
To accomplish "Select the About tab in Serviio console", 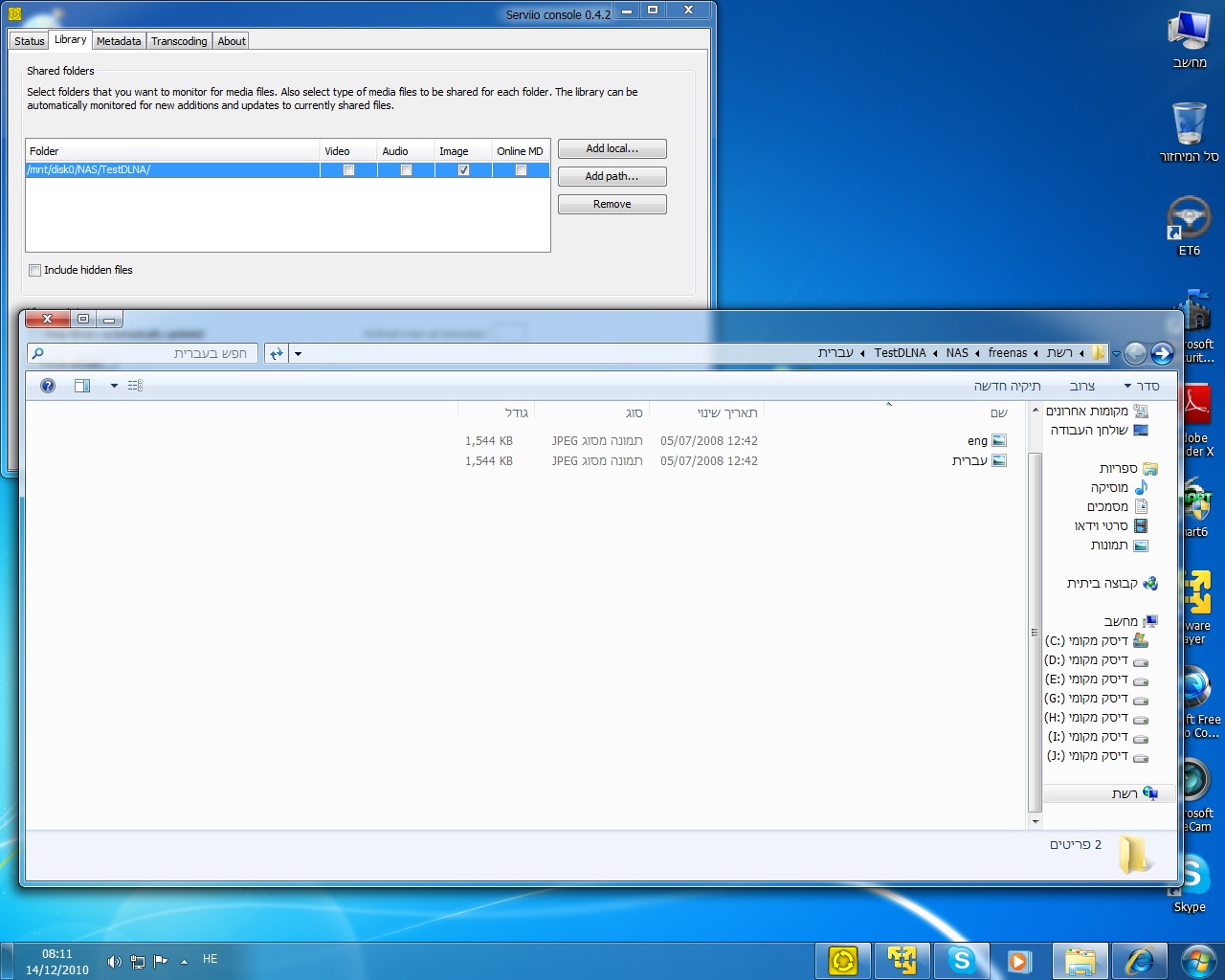I will coord(232,41).
